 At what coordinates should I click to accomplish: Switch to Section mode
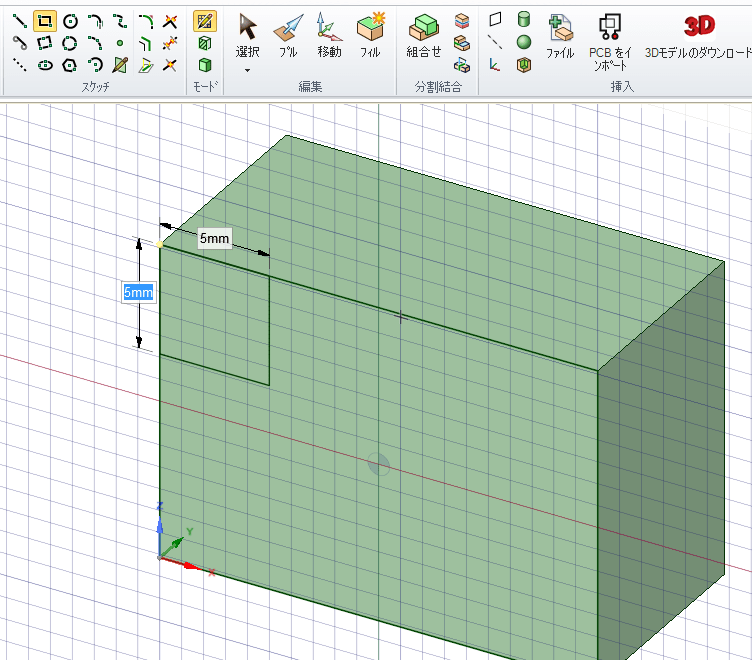pos(205,43)
